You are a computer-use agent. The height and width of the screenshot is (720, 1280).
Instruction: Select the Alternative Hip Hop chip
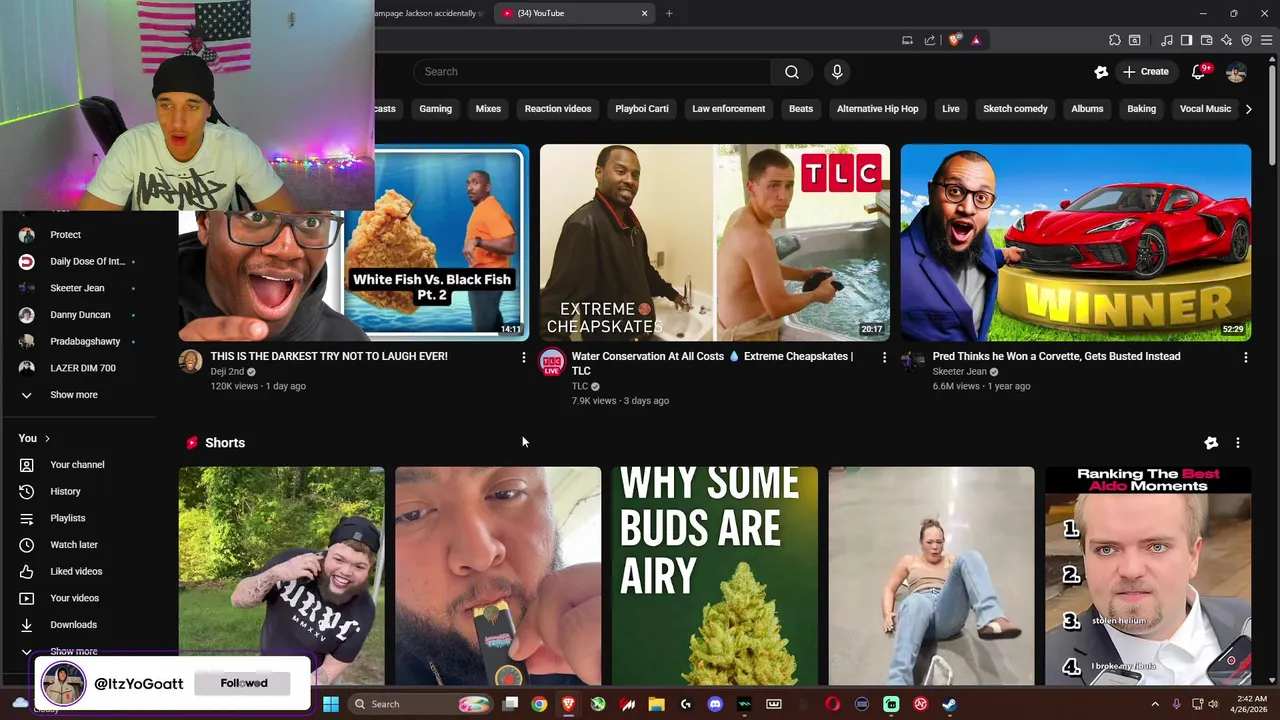(877, 109)
